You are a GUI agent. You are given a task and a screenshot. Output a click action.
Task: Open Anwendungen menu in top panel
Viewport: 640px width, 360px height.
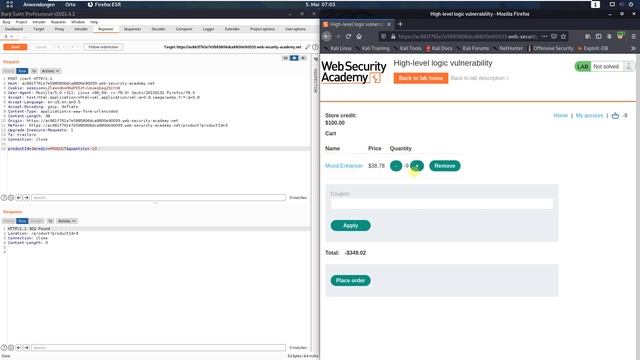39,4
